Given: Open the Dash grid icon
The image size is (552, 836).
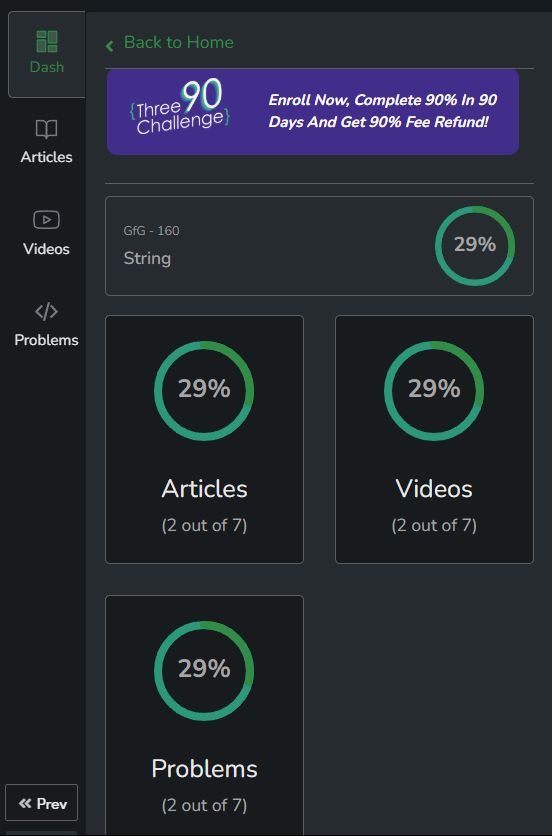Looking at the screenshot, I should point(46,41).
